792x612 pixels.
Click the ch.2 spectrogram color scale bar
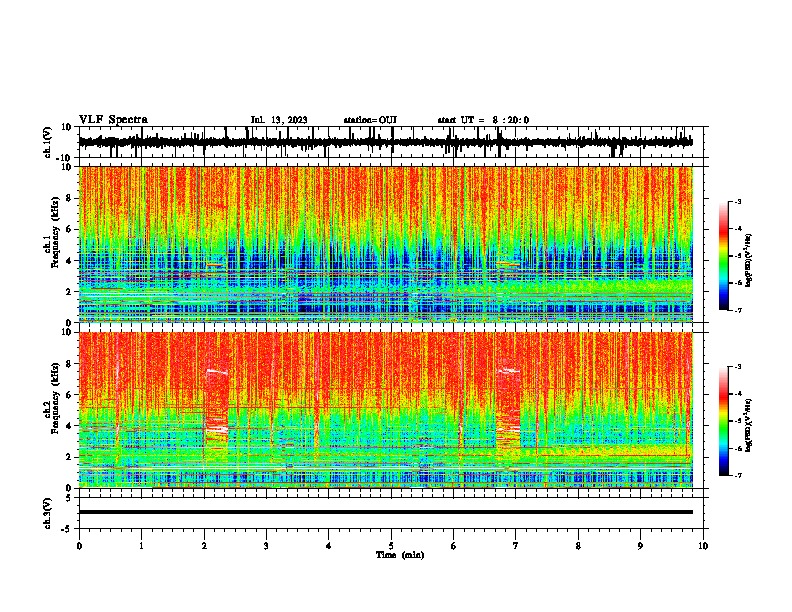point(724,421)
